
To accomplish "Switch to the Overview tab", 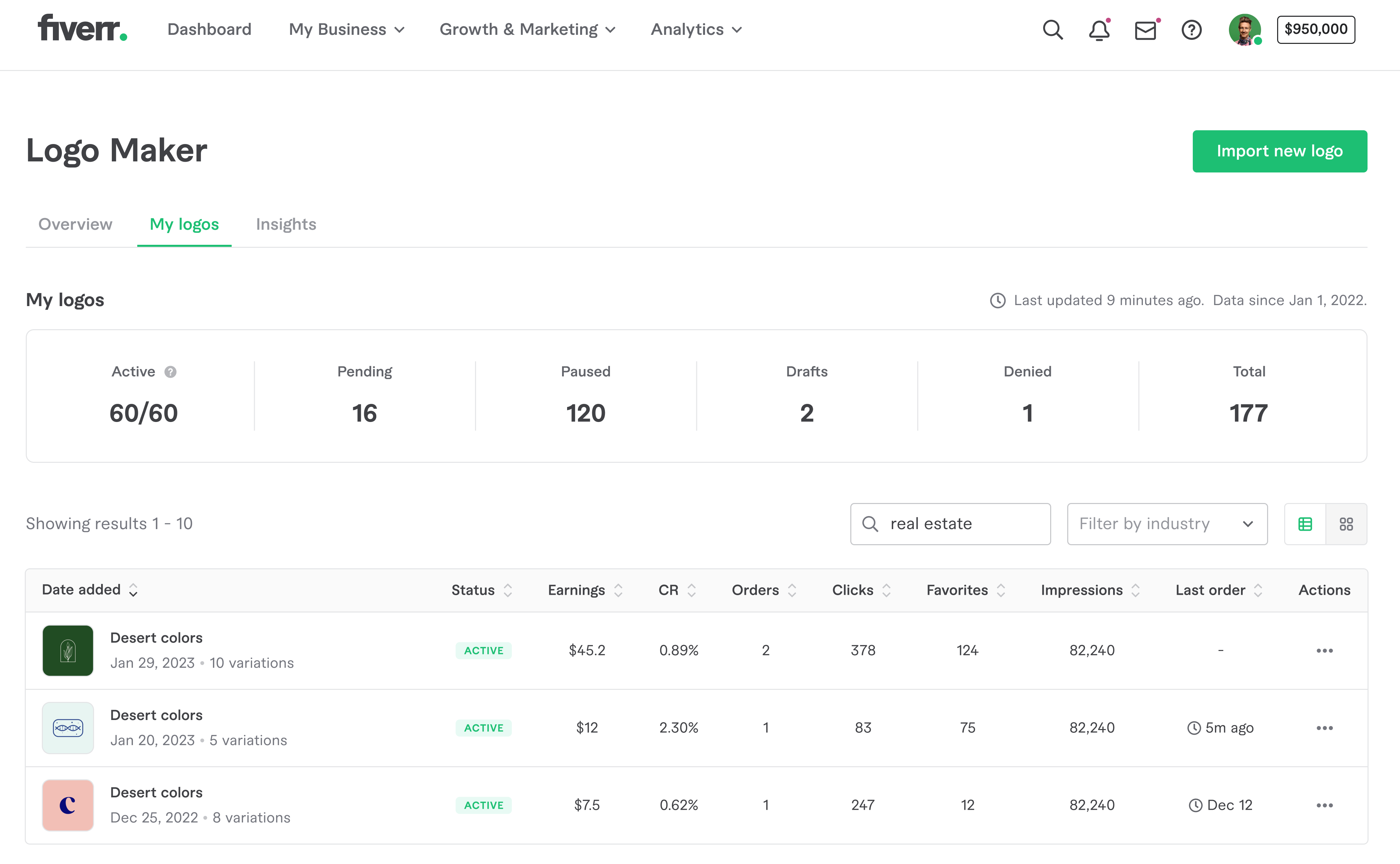I will 75,224.
